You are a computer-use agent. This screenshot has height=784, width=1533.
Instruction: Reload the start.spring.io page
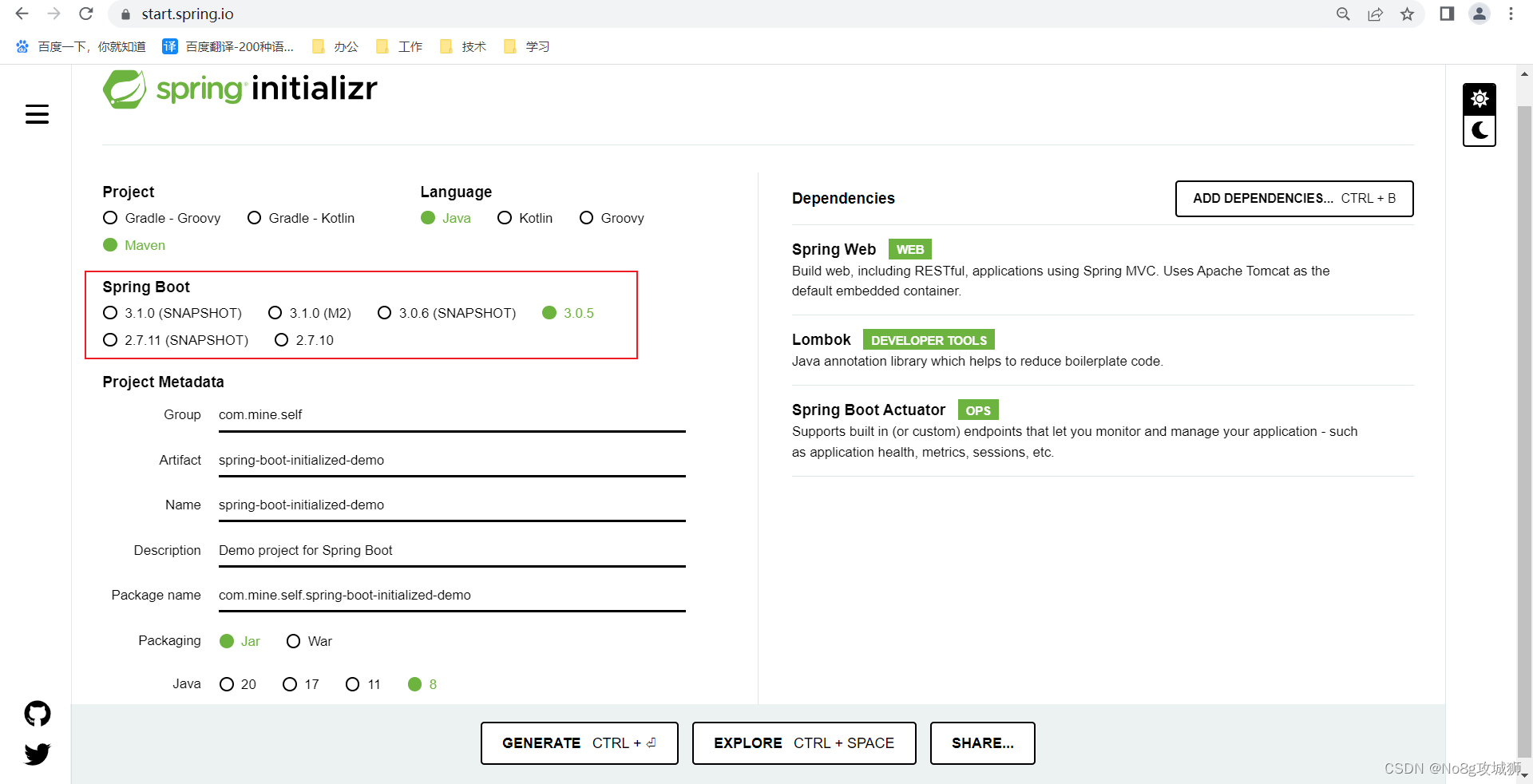coord(86,14)
